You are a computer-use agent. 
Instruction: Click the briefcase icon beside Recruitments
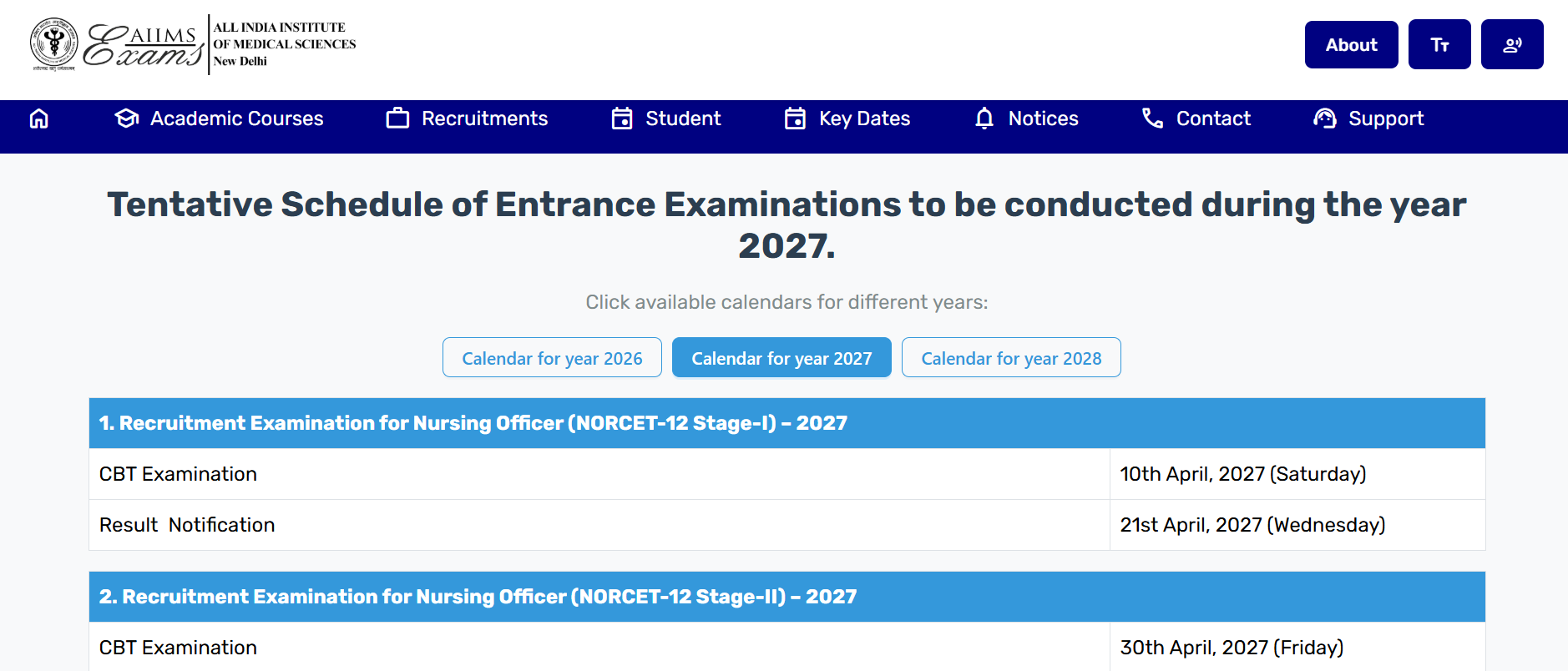tap(397, 119)
